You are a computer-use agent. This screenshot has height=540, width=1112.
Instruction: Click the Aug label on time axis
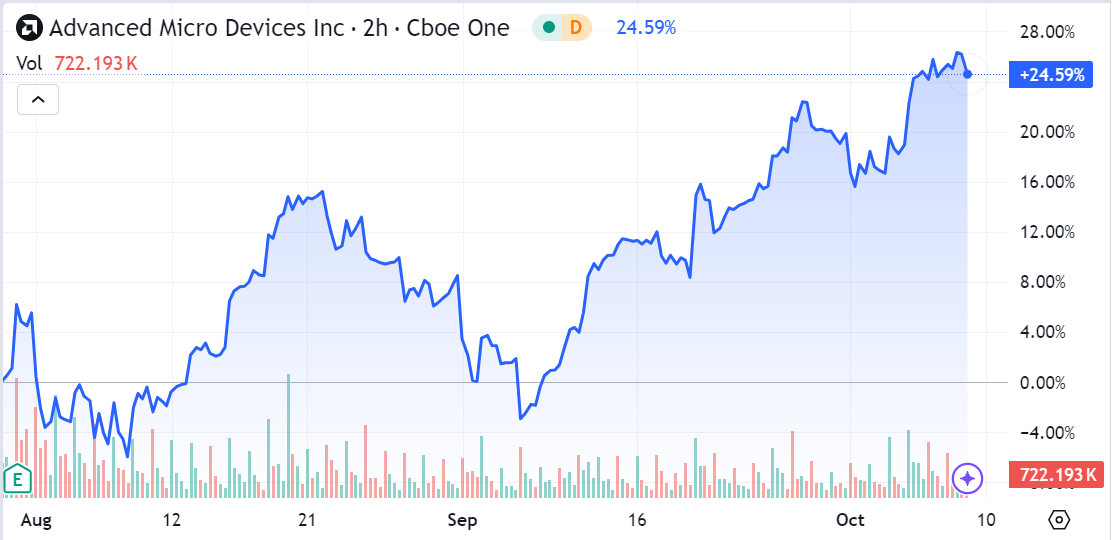coord(35,520)
